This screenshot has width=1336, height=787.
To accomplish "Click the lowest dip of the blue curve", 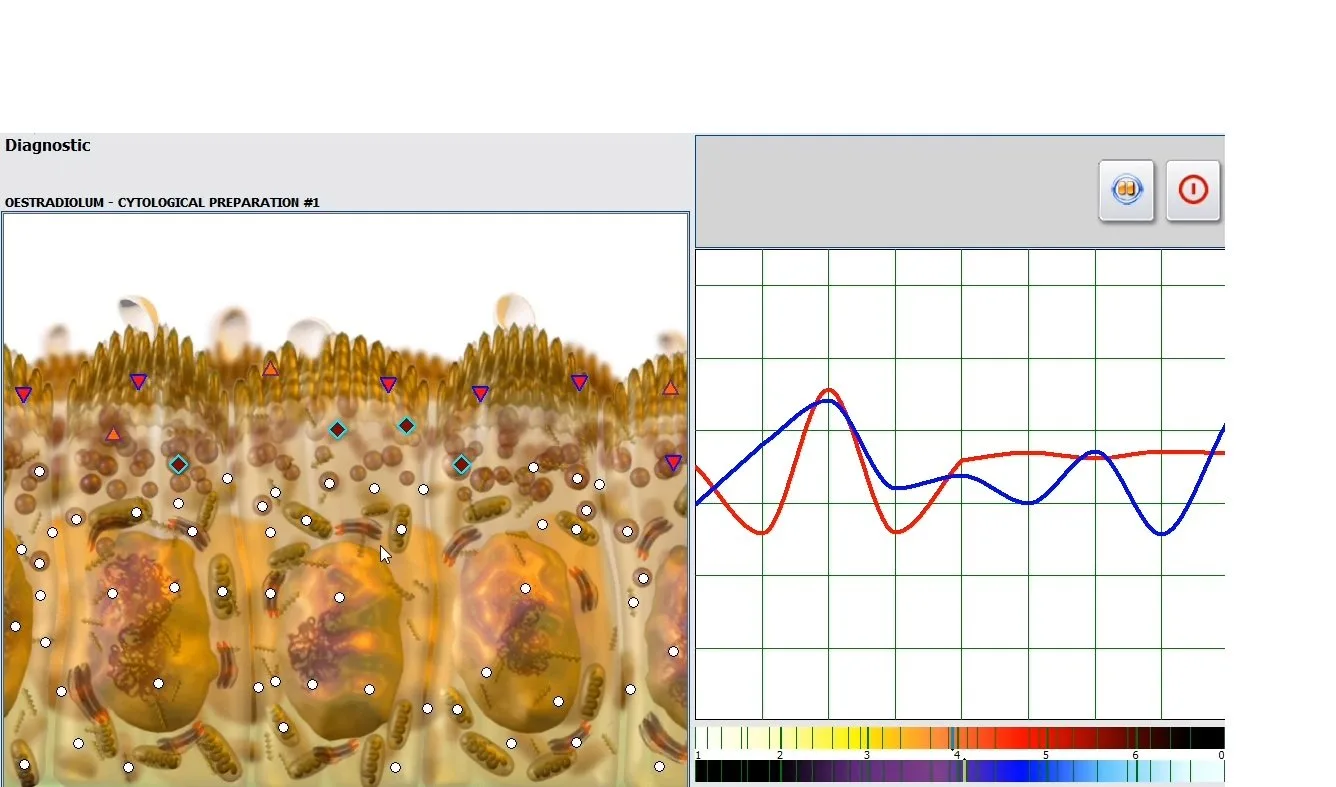I will pos(1162,533).
